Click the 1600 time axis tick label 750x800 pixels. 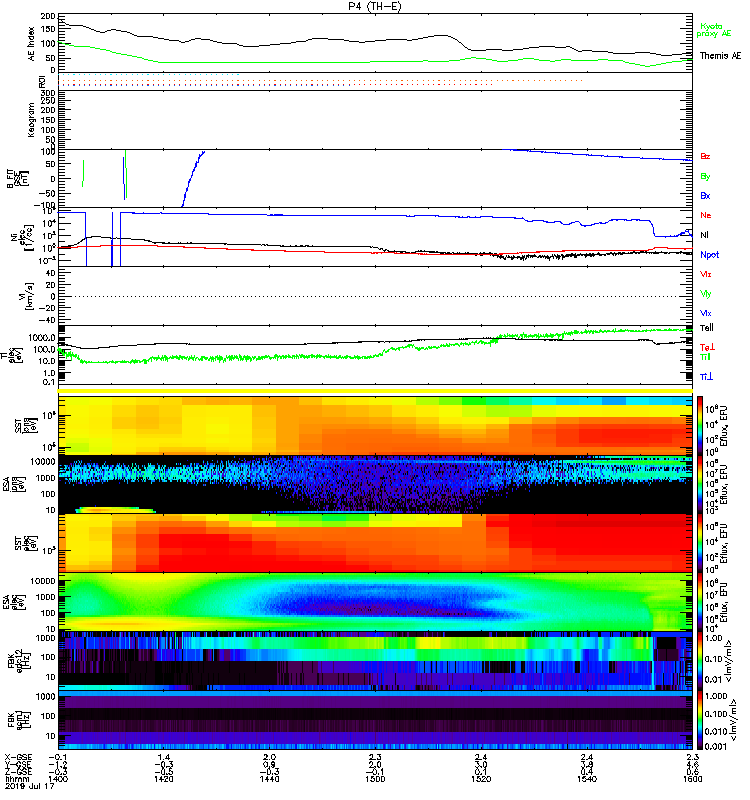(692, 779)
